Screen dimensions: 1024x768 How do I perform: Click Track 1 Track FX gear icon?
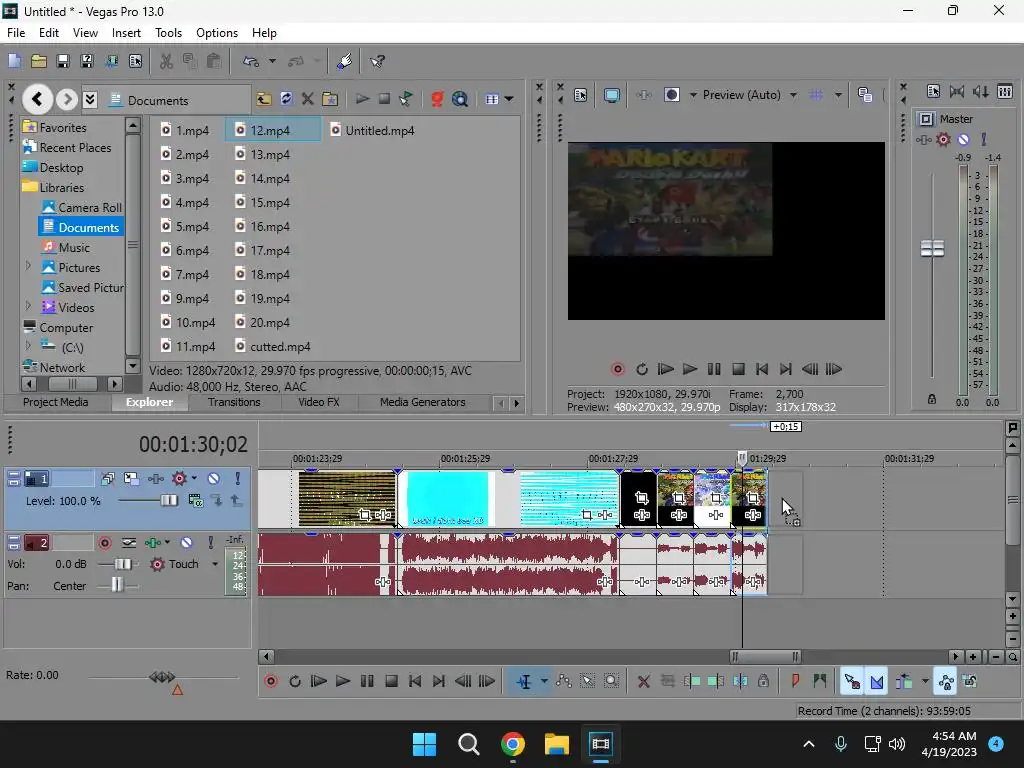[179, 479]
